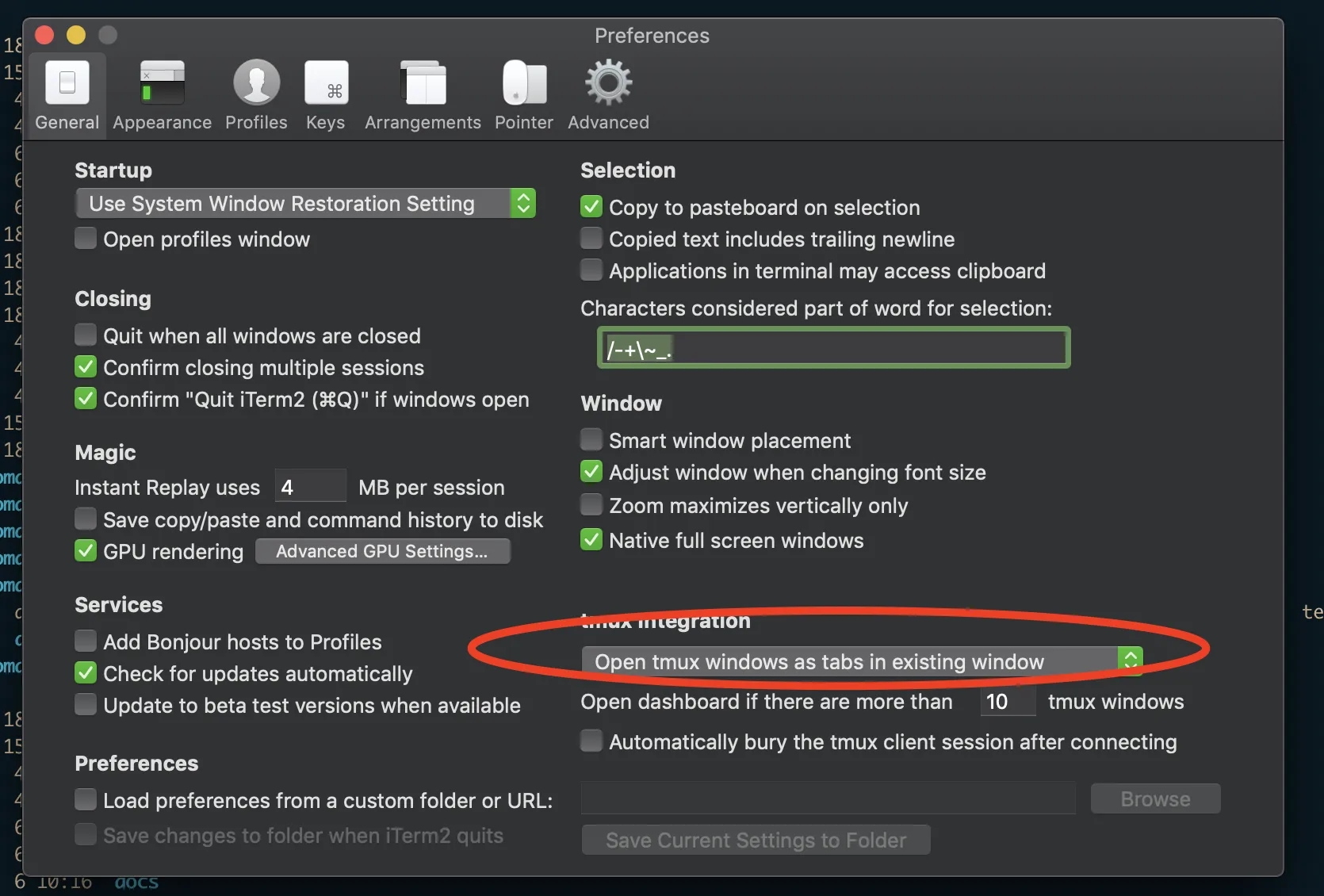This screenshot has width=1324, height=896.
Task: Toggle Load preferences from custom folder or URL
Action: (x=86, y=800)
